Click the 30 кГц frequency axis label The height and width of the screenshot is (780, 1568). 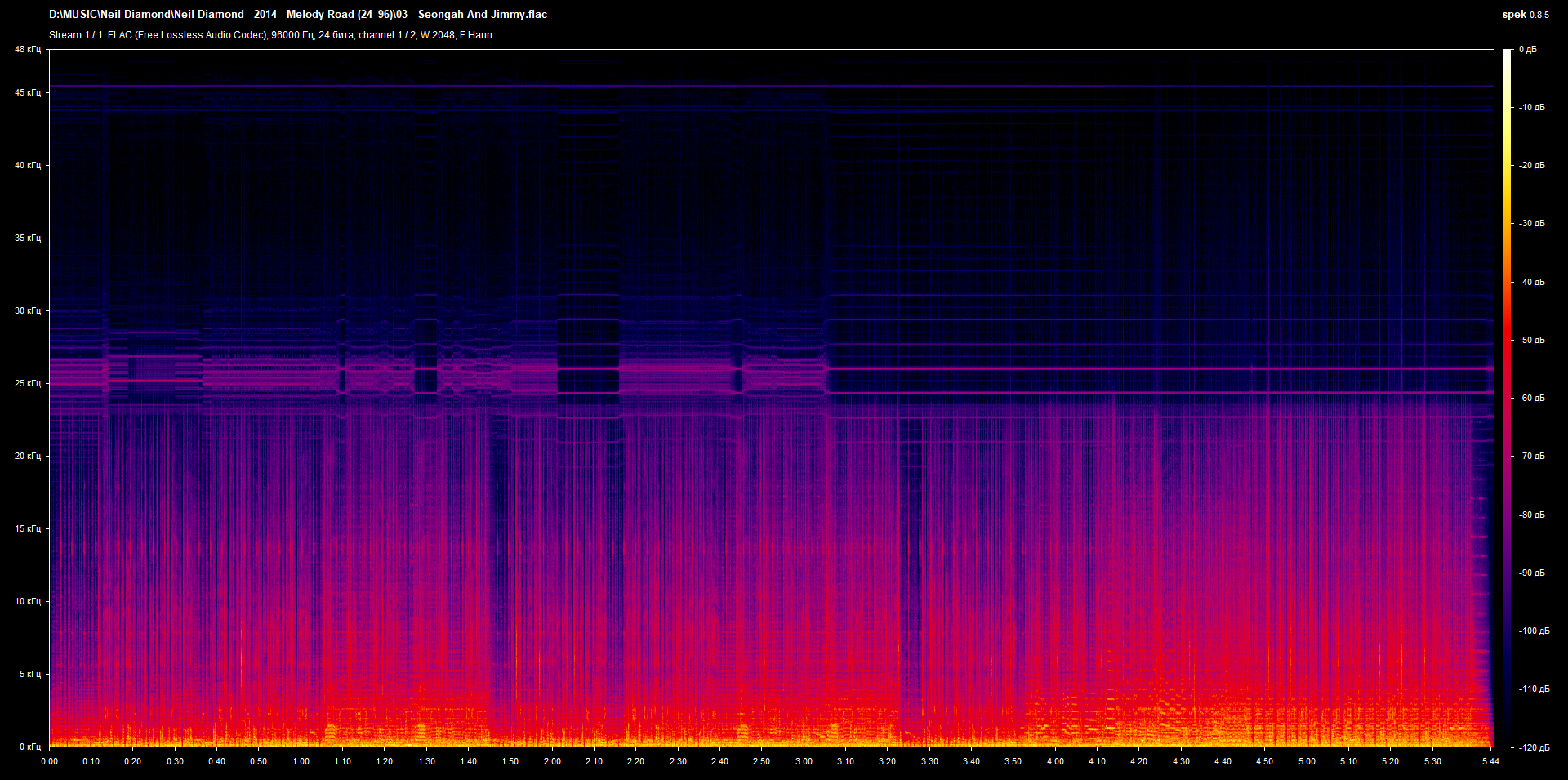27,311
